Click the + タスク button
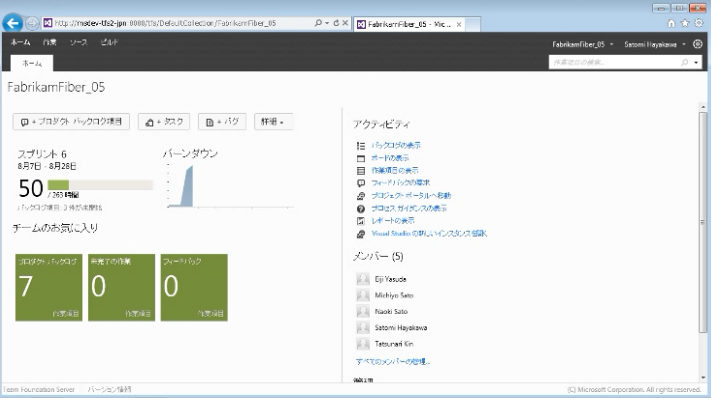Image resolution: width=711 pixels, height=398 pixels. 164,121
